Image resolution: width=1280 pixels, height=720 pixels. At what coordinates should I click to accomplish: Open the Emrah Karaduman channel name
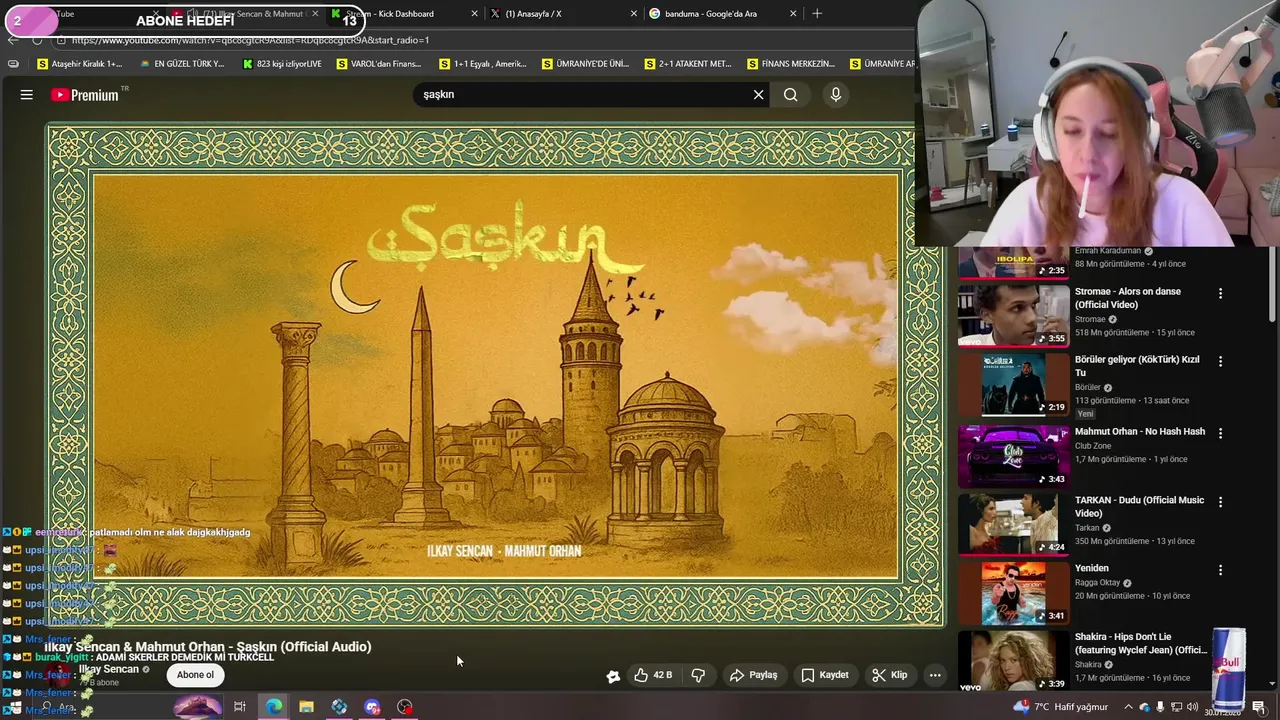point(1108,251)
